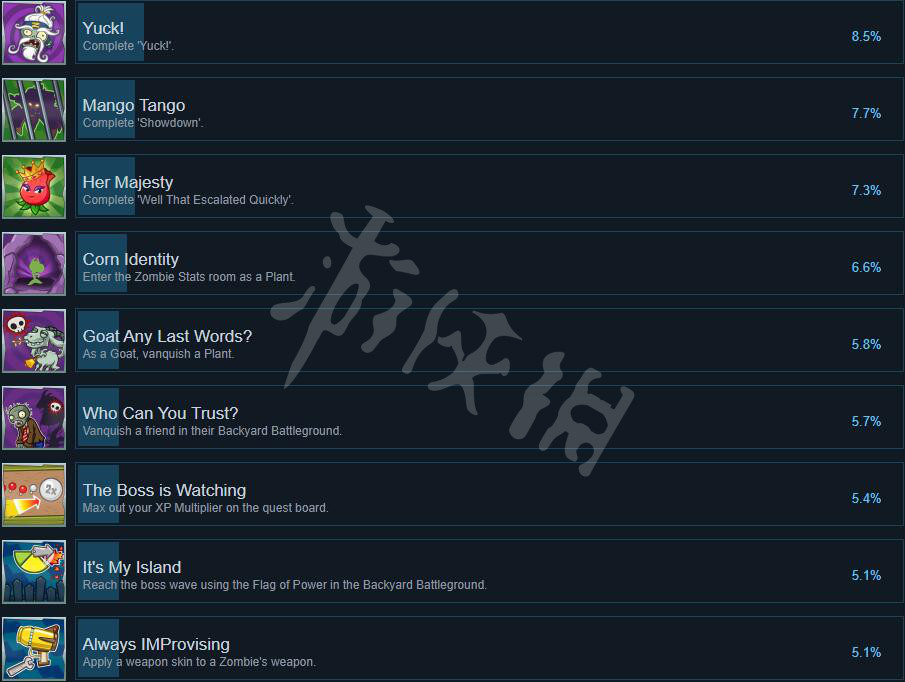
Task: Select the Mango Tango caged icon
Action: [x=34, y=110]
